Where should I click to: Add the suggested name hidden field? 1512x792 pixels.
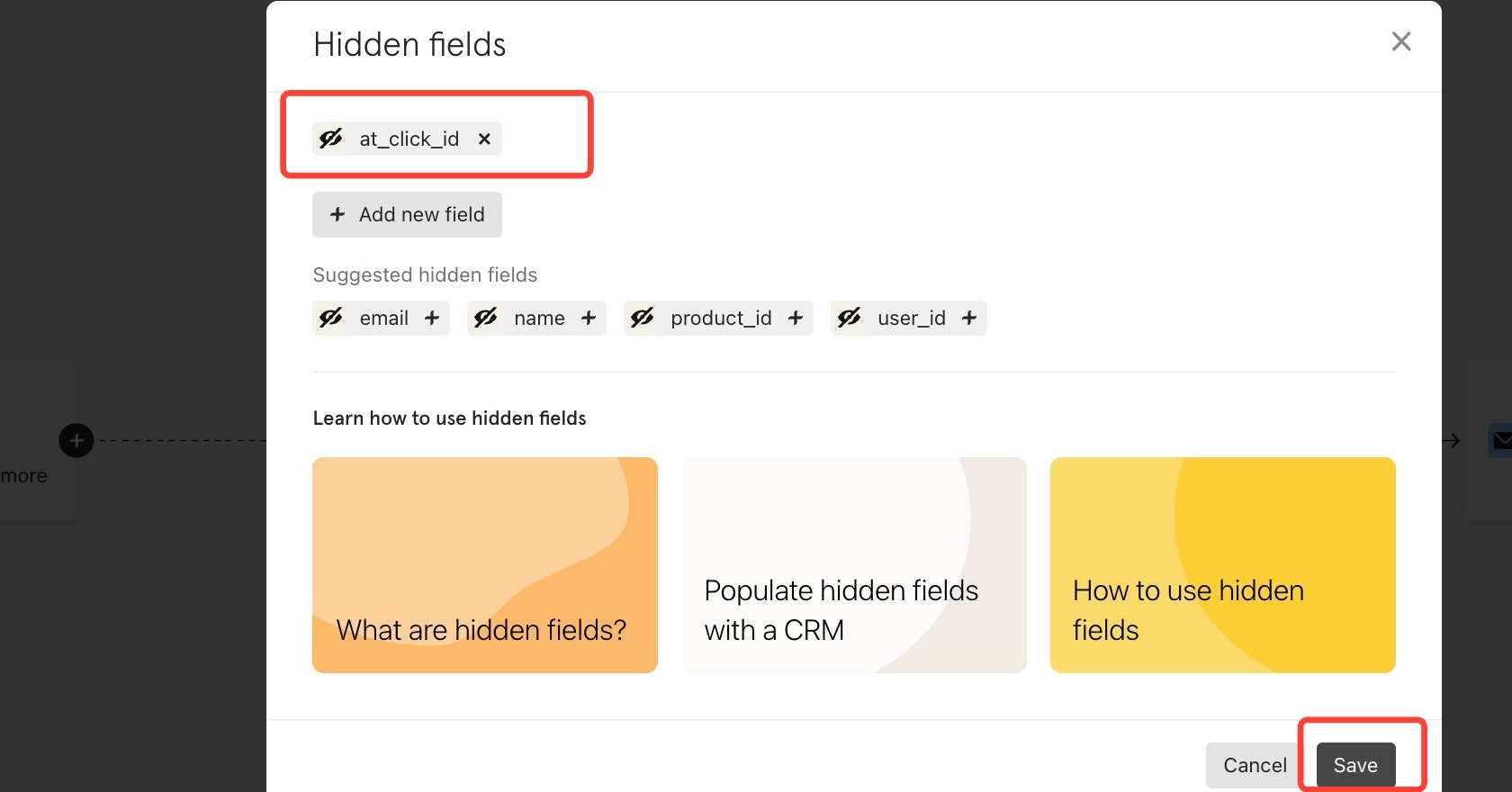click(x=589, y=318)
